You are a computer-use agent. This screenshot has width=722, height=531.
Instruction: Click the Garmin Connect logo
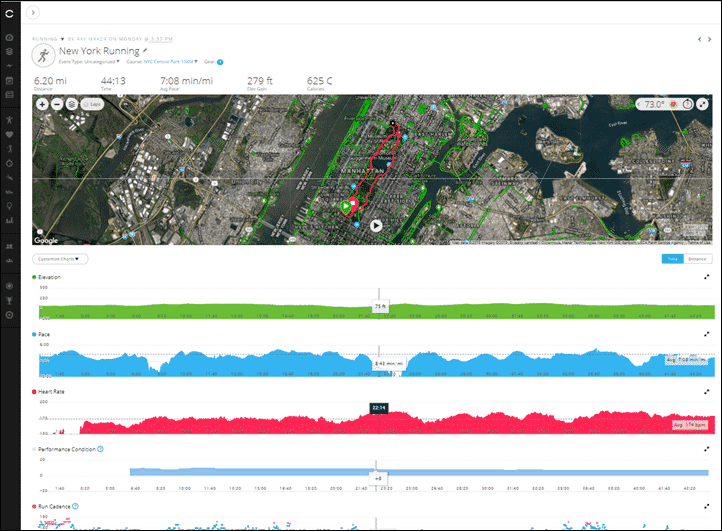tap(10, 14)
